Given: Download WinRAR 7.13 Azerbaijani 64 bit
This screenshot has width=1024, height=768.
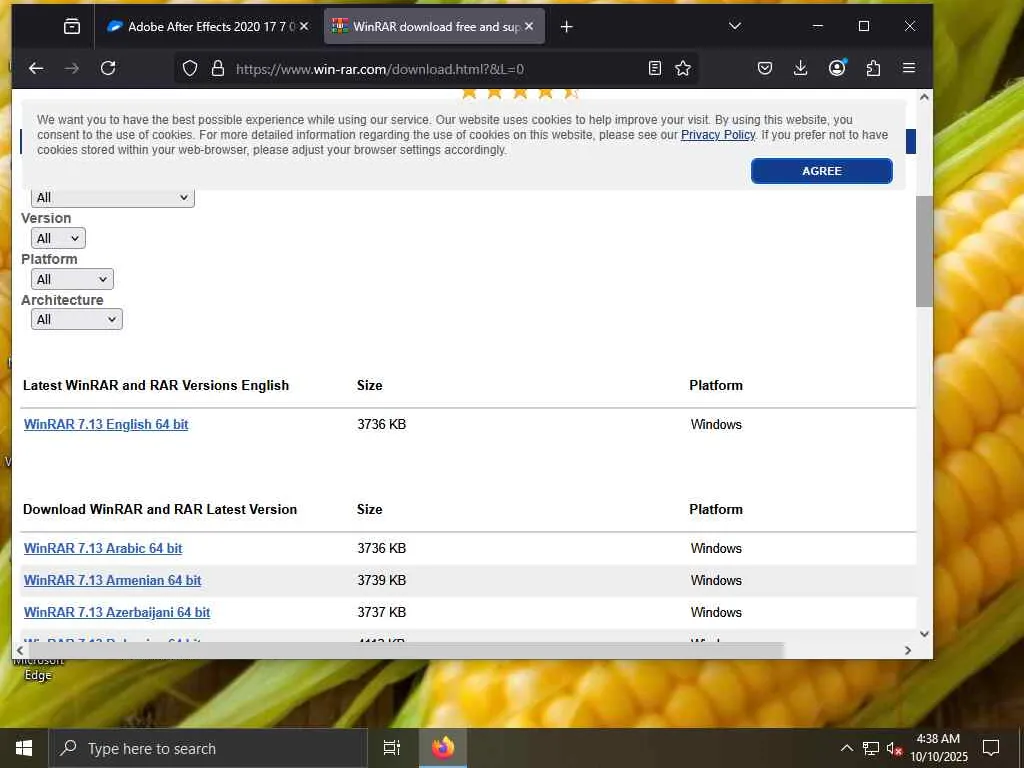Looking at the screenshot, I should [x=117, y=613].
